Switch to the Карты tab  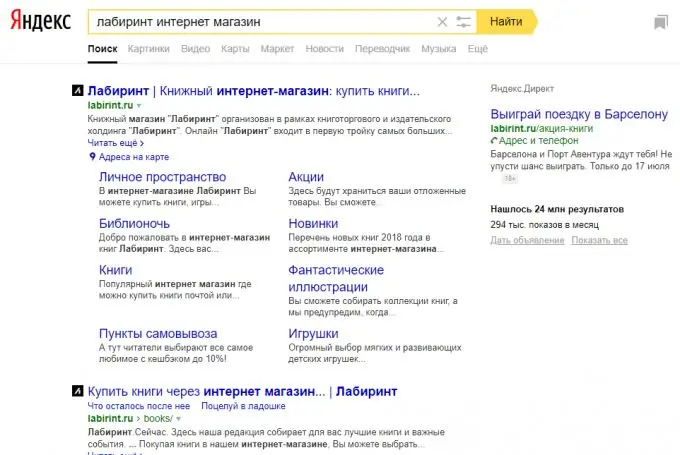coord(235,49)
